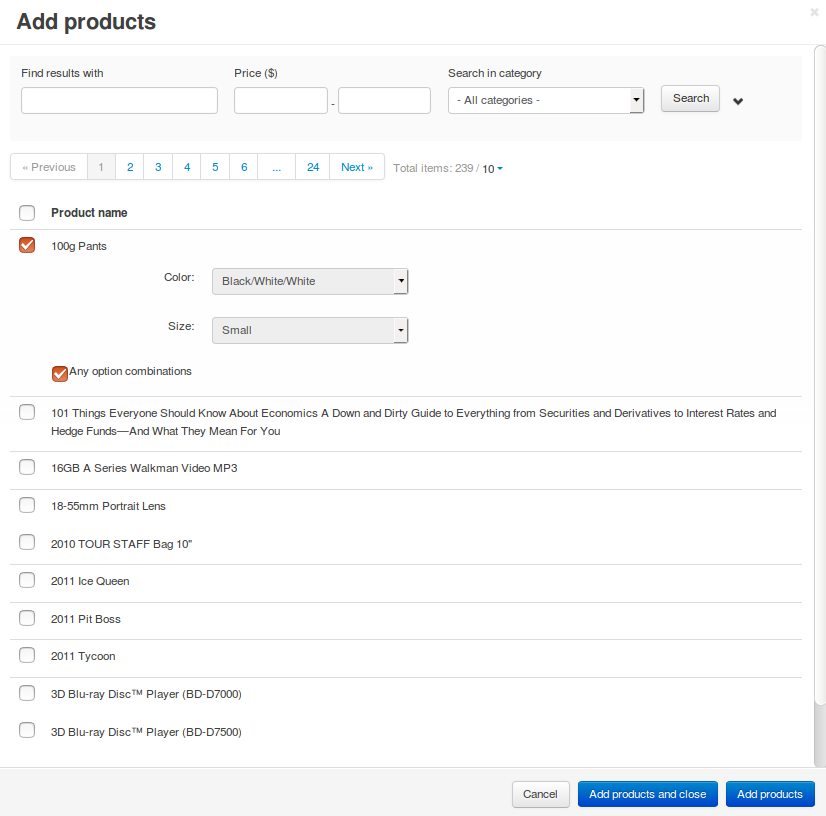826x816 pixels.
Task: Click the minimum Price input field
Action: [x=281, y=100]
